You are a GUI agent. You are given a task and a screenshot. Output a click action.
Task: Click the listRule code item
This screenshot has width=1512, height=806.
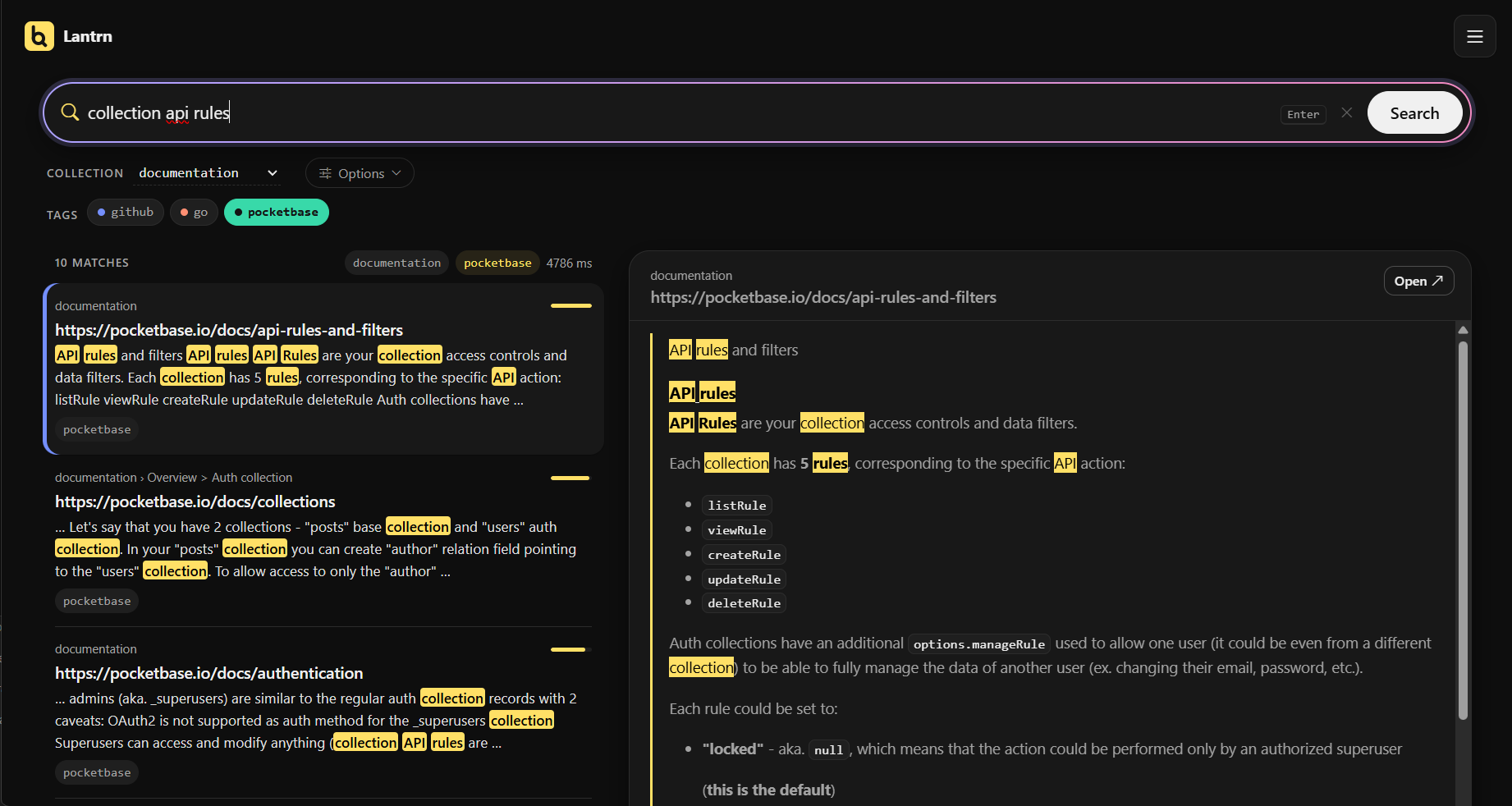coord(736,506)
